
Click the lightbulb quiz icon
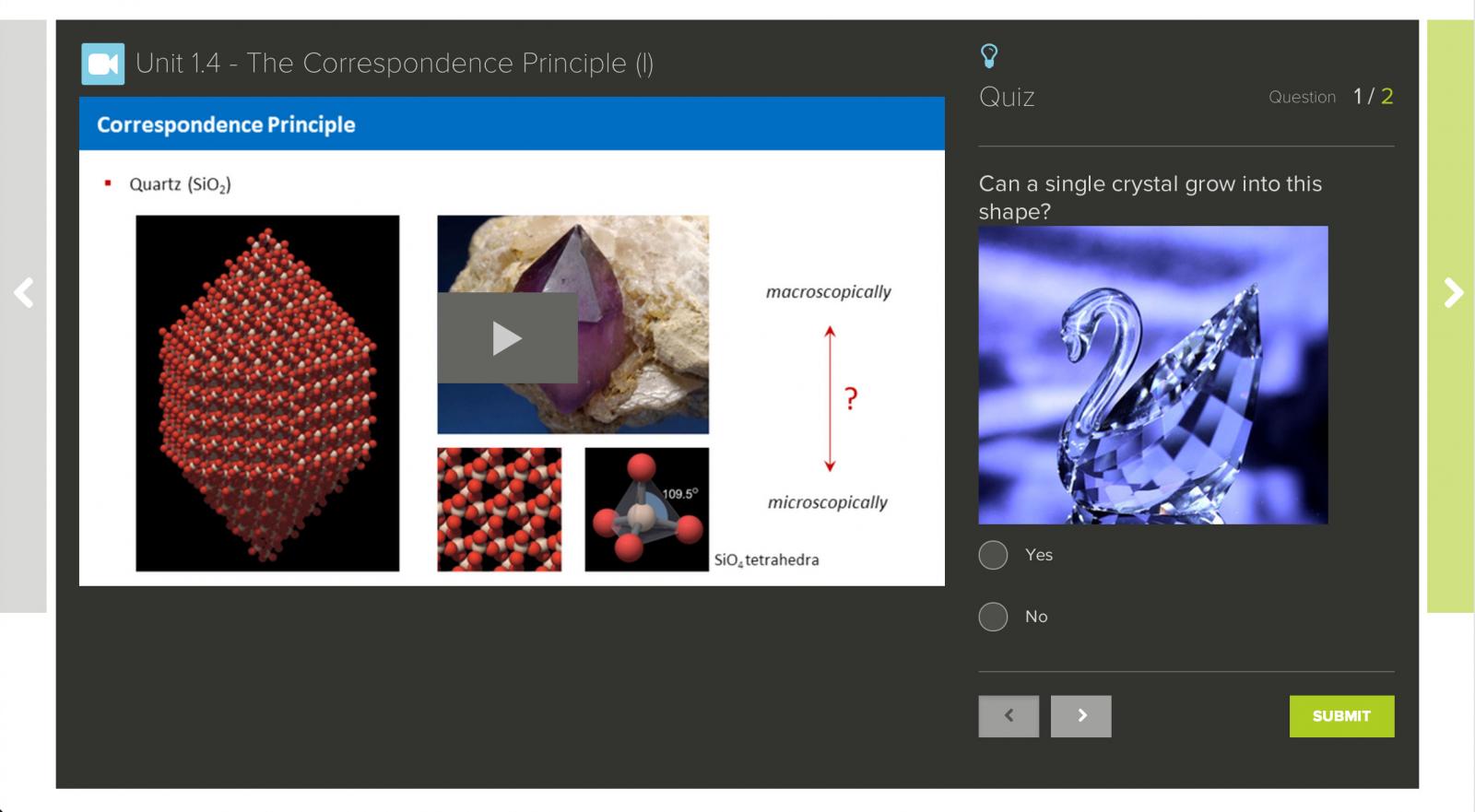click(988, 56)
